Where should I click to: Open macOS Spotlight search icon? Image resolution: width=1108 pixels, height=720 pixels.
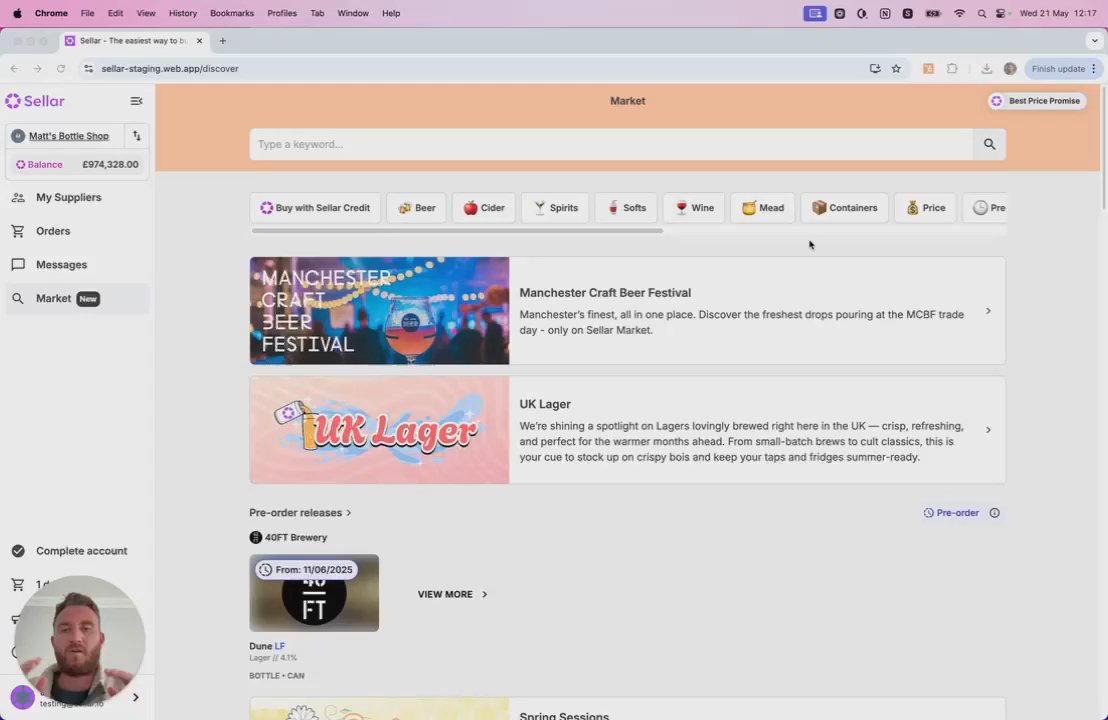[x=982, y=13]
